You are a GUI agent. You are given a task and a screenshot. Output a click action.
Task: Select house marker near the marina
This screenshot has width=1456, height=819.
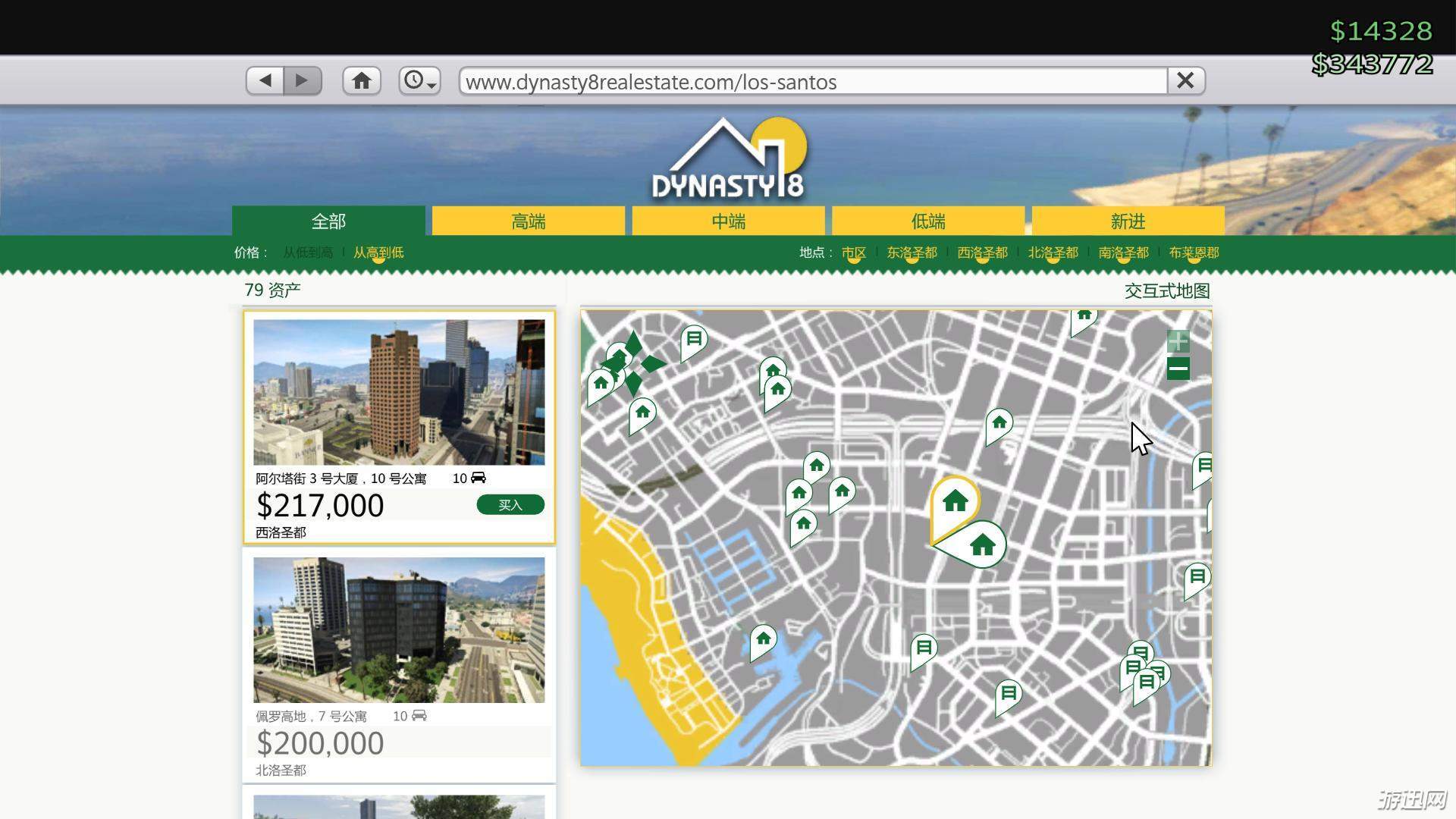click(x=762, y=641)
